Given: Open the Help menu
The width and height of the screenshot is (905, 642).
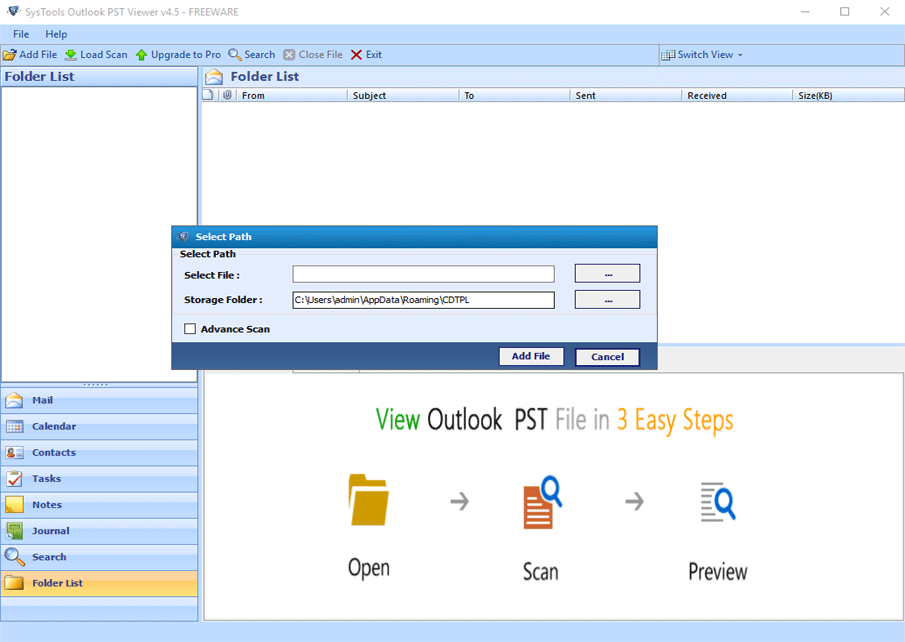Looking at the screenshot, I should (56, 34).
